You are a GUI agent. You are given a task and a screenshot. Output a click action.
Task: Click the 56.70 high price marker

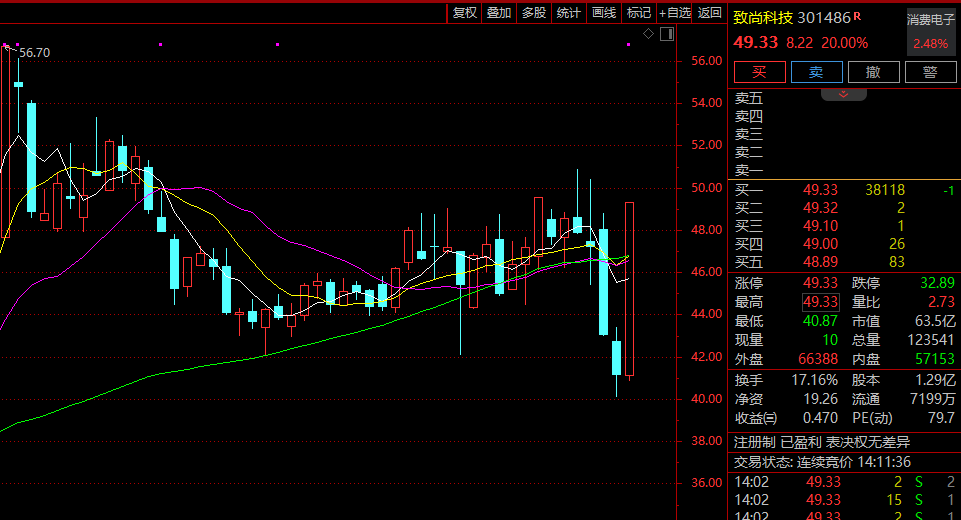coord(34,52)
